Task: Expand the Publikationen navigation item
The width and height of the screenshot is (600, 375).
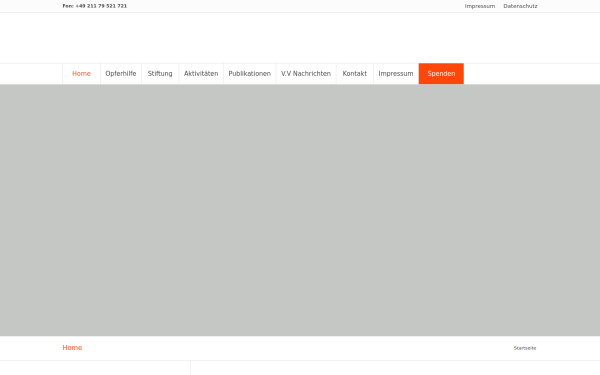Action: pyautogui.click(x=249, y=73)
